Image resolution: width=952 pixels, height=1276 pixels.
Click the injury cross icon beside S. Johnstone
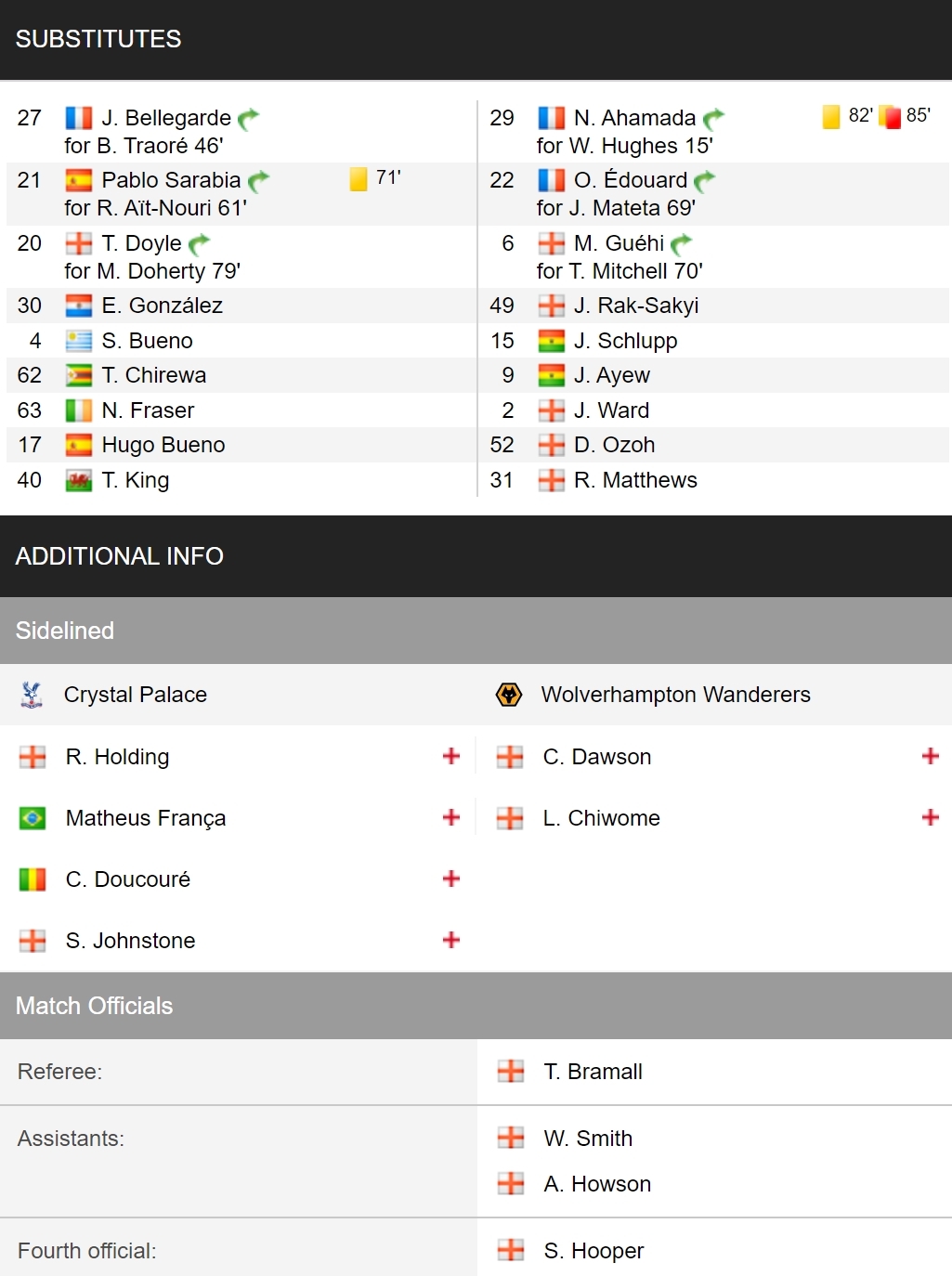[451, 940]
